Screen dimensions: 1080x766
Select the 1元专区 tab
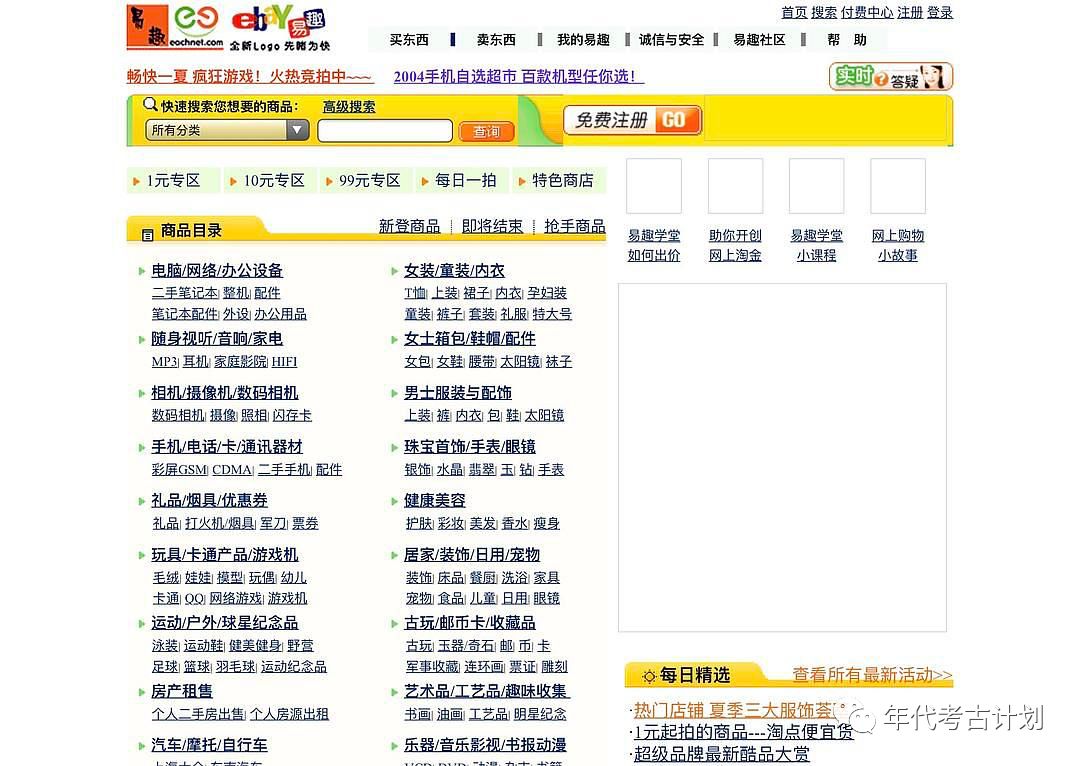coord(173,180)
